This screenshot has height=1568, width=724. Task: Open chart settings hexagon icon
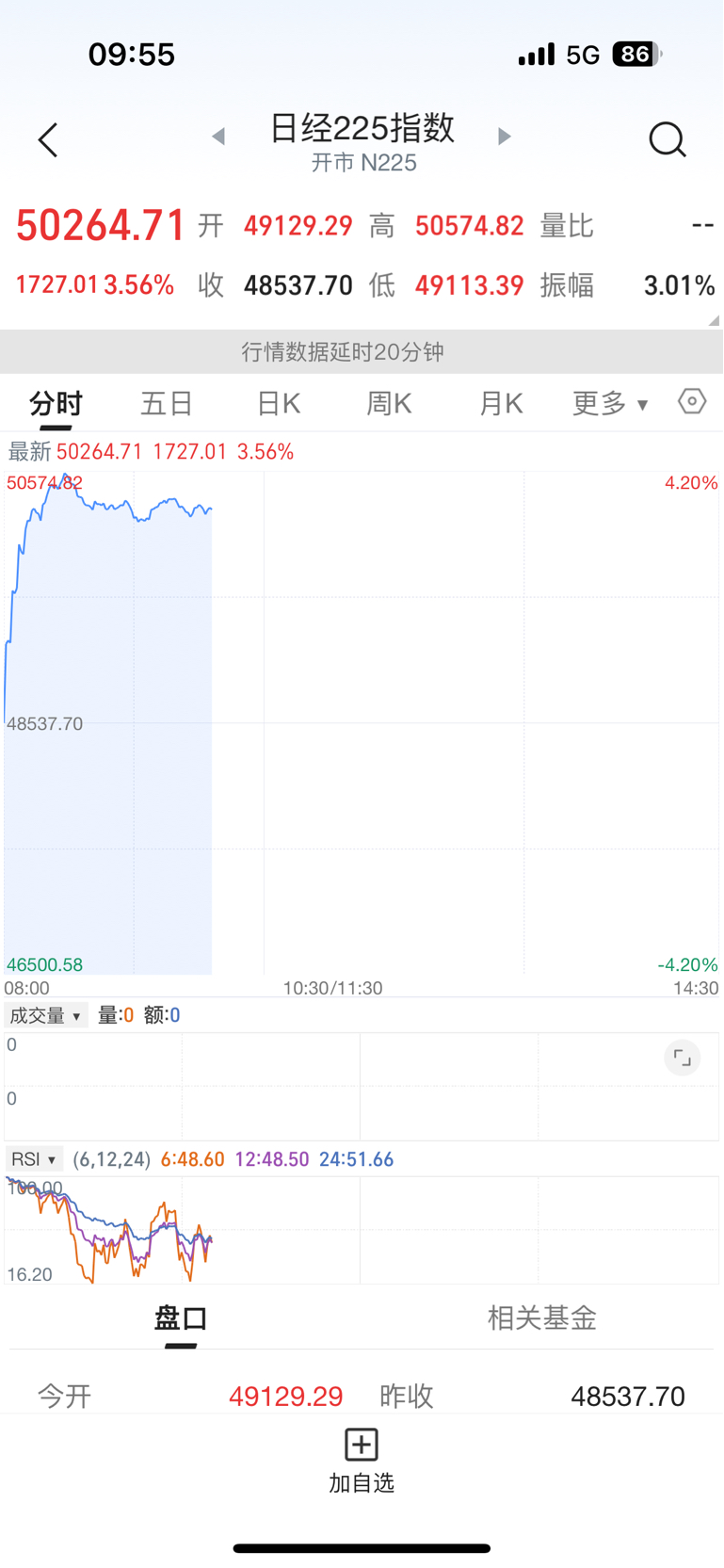coord(692,401)
